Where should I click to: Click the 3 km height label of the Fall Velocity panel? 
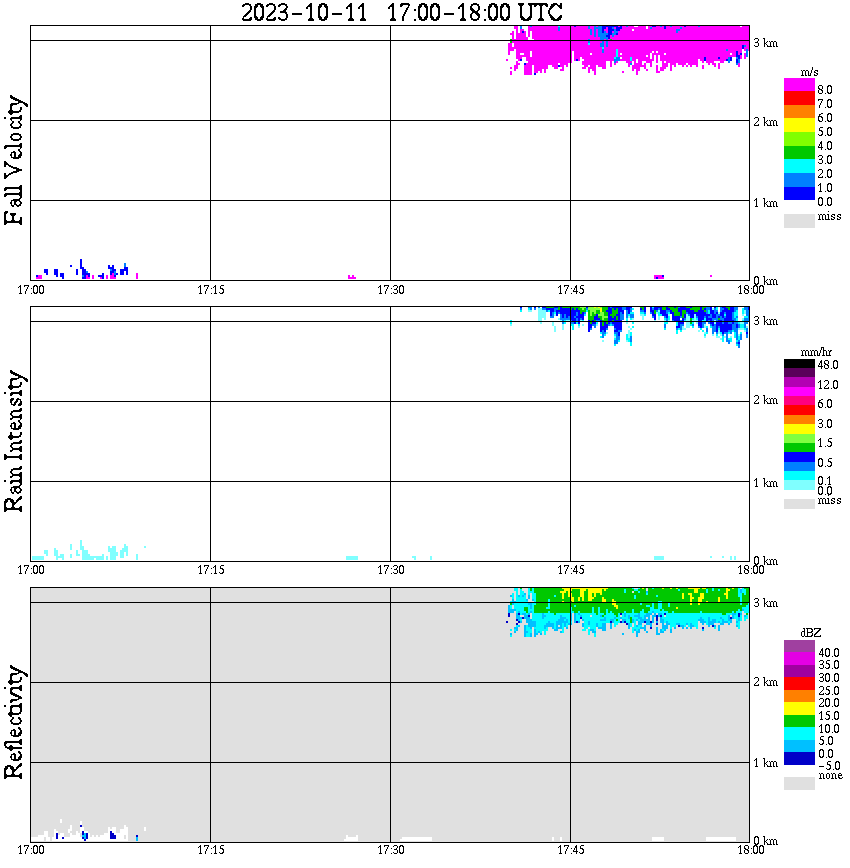click(x=765, y=43)
